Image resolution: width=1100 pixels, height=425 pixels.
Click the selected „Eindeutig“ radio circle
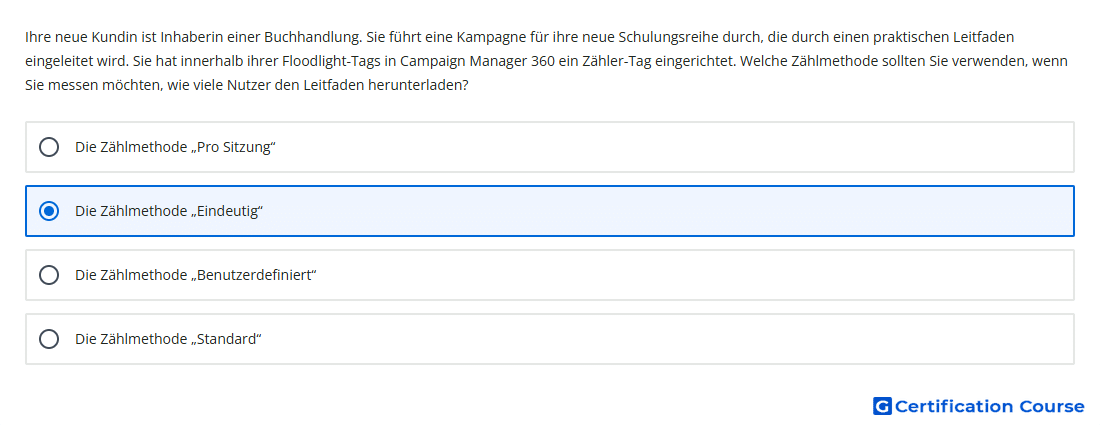click(48, 211)
